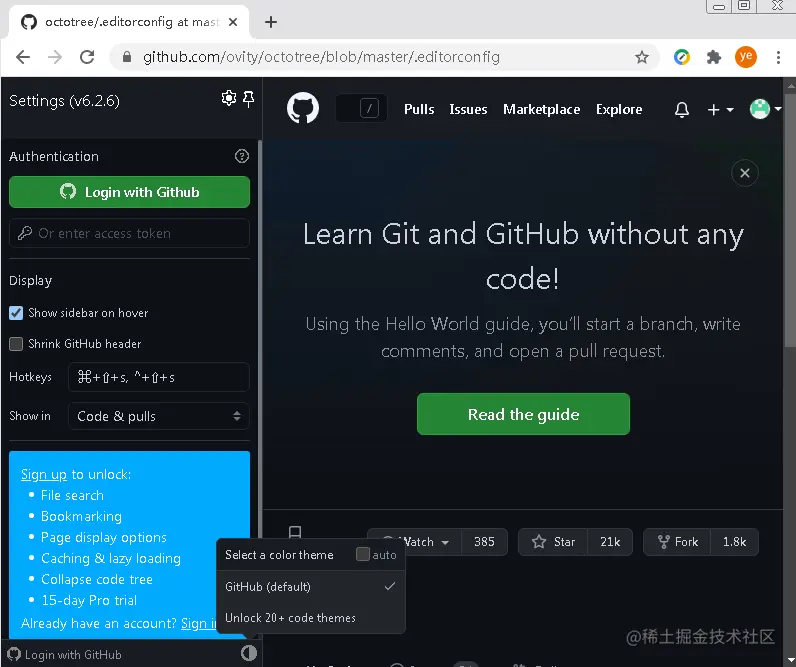Click Login with Github green button
796x667 pixels.
[x=129, y=192]
